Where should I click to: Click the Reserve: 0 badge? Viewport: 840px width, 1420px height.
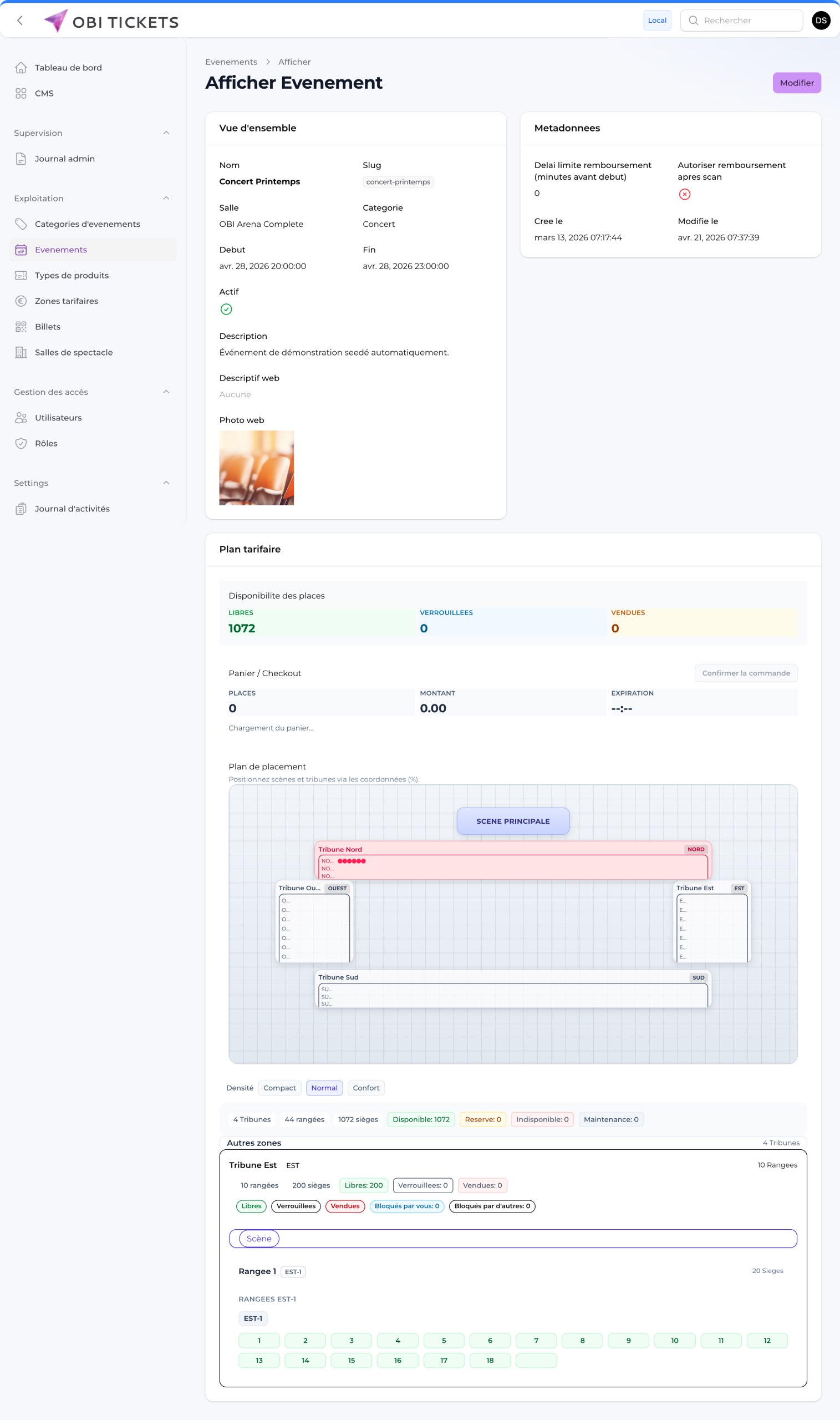483,1119
